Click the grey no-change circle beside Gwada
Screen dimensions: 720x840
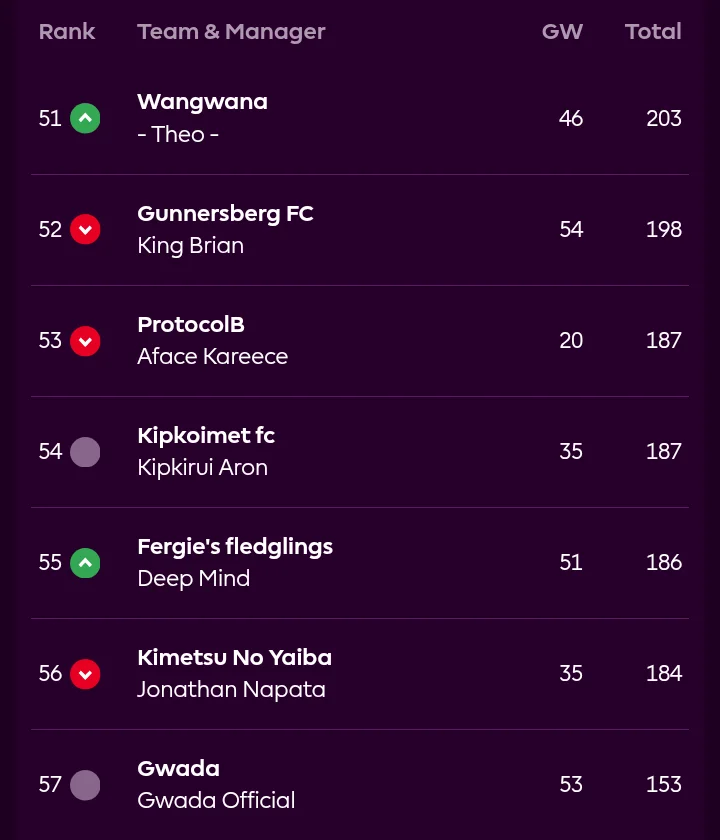point(85,785)
